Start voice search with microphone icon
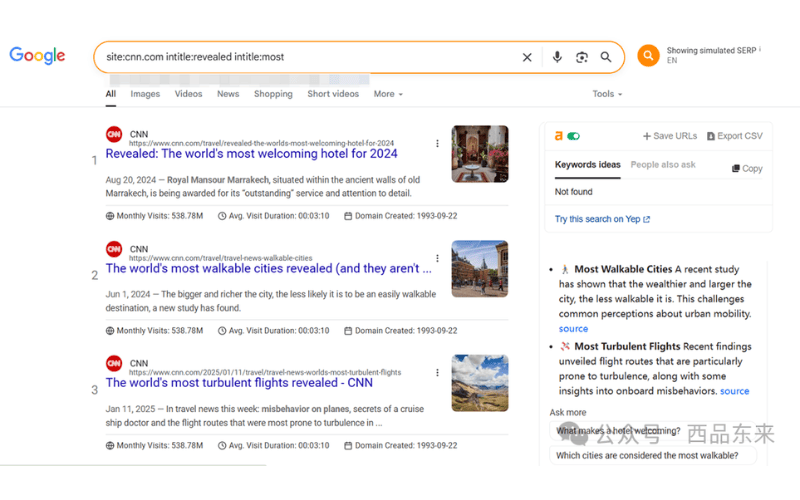This screenshot has height=500, width=800. coord(557,57)
